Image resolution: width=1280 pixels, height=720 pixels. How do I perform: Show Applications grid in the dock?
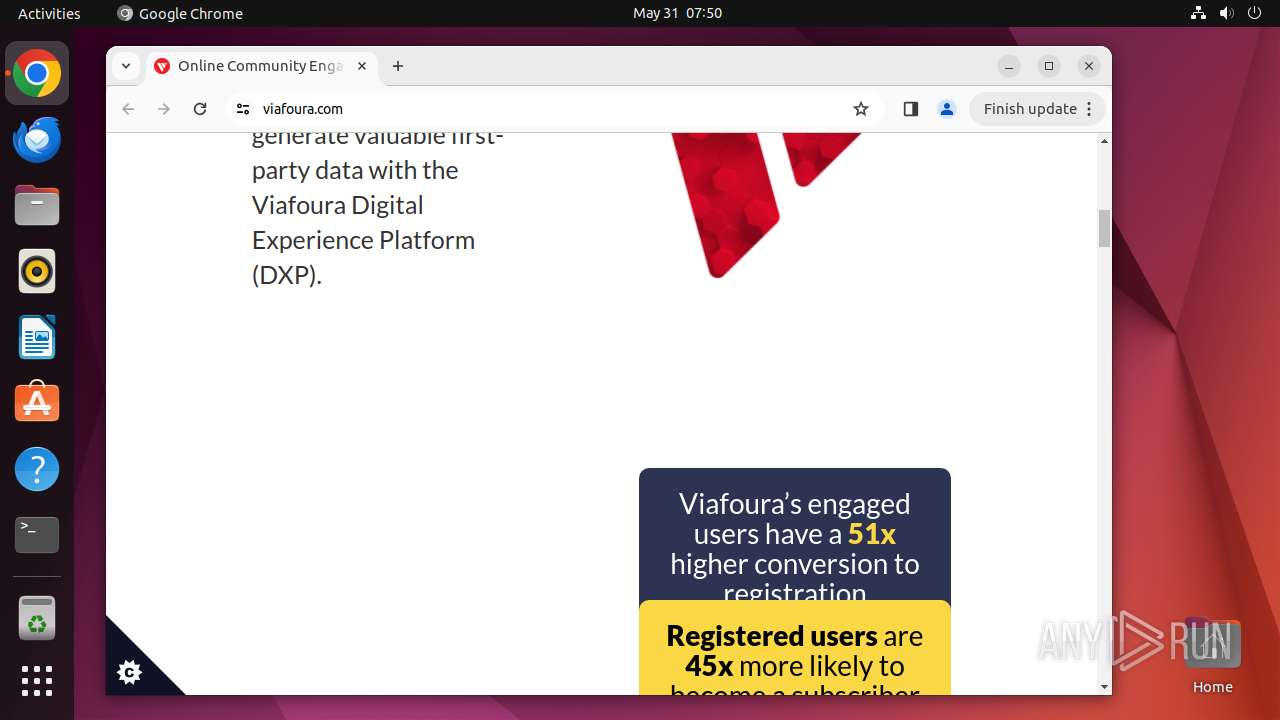pos(37,681)
